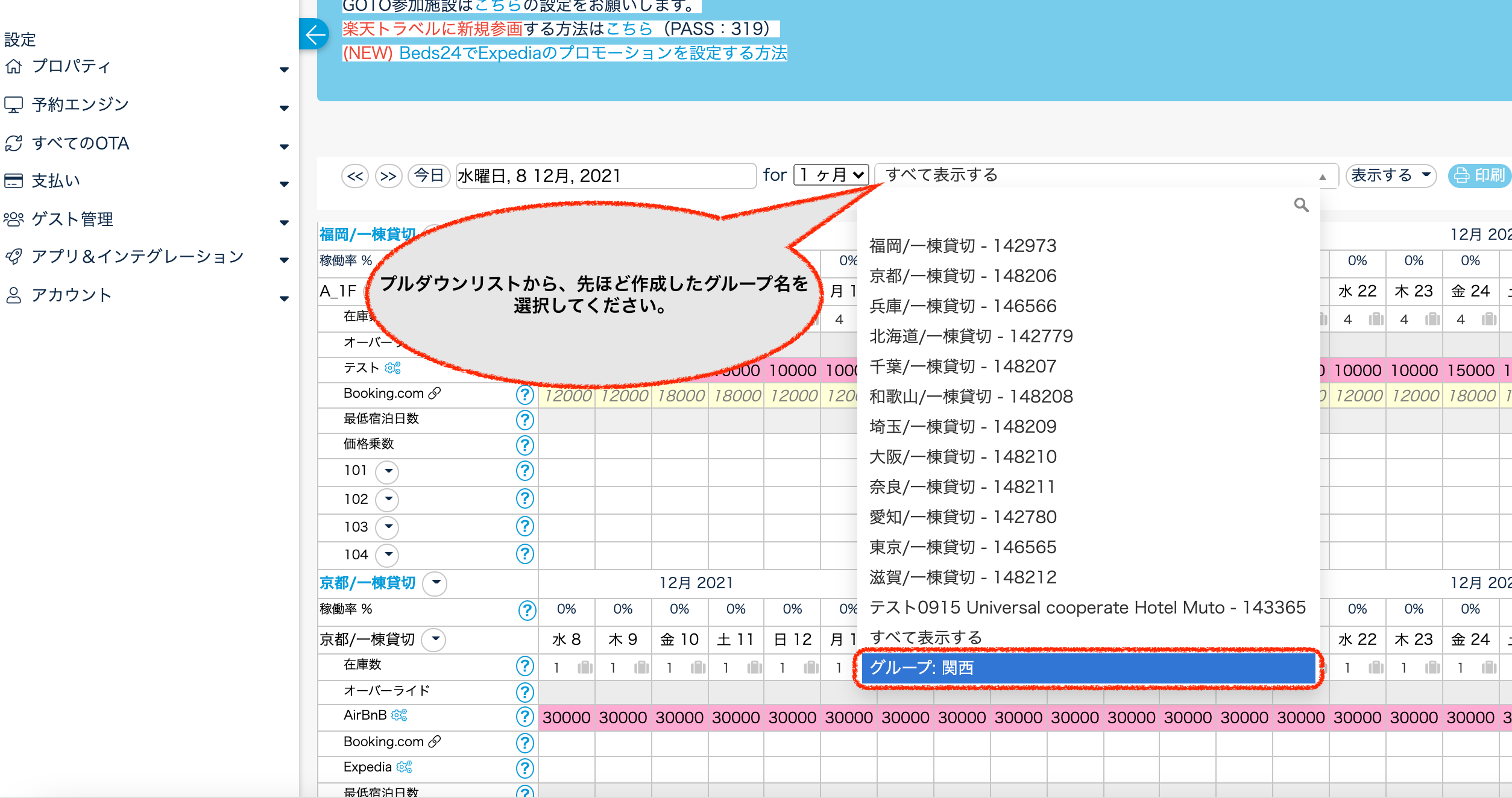
Task: Click help icon for 価格乗数 row
Action: pyautogui.click(x=524, y=445)
